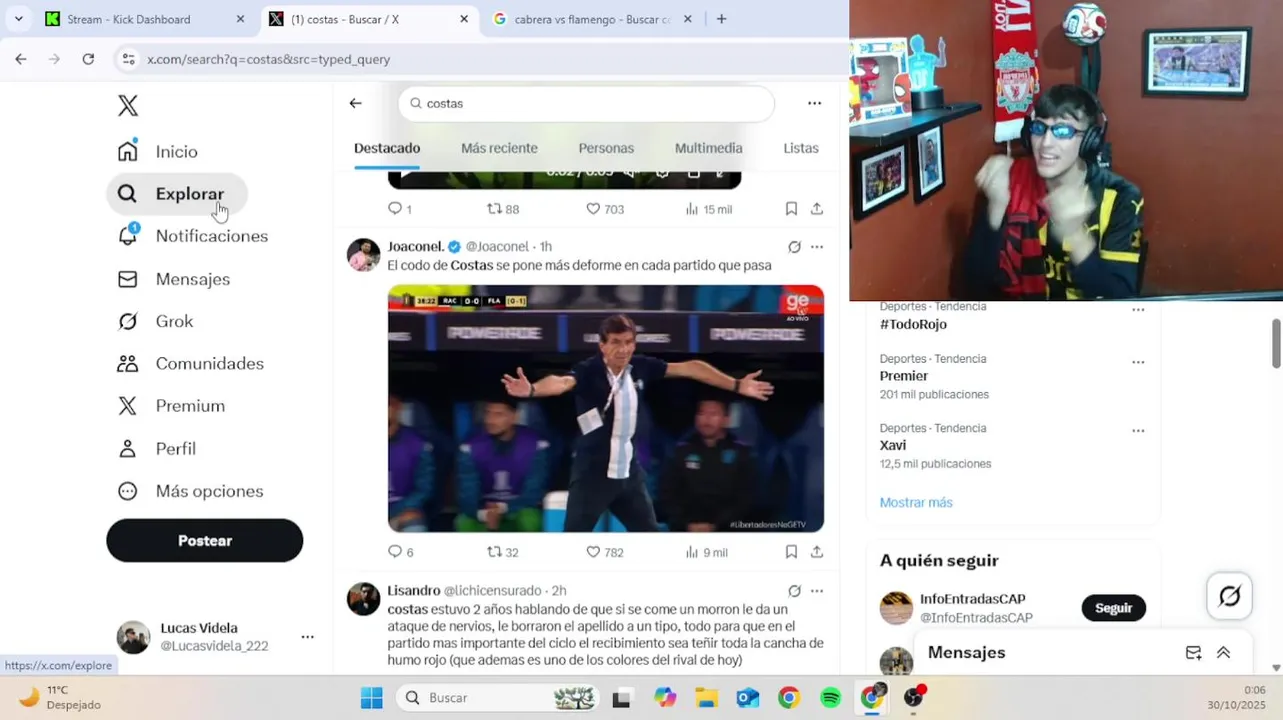This screenshot has height=720, width=1283.
Task: Switch to Stream - Kick Dashboard tab
Action: [146, 19]
